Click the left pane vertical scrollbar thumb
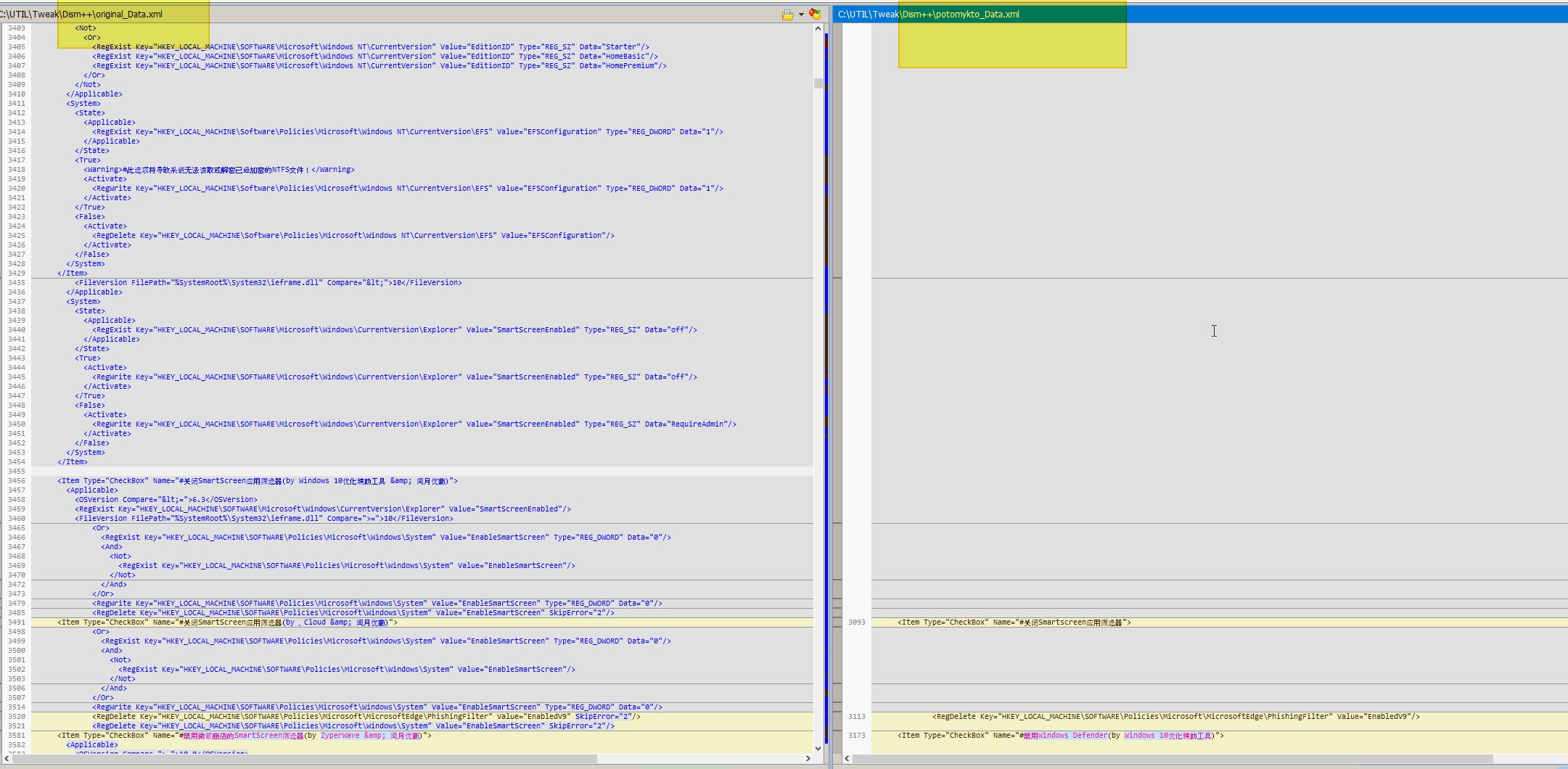Screen dimensions: 1568x769 [x=818, y=83]
